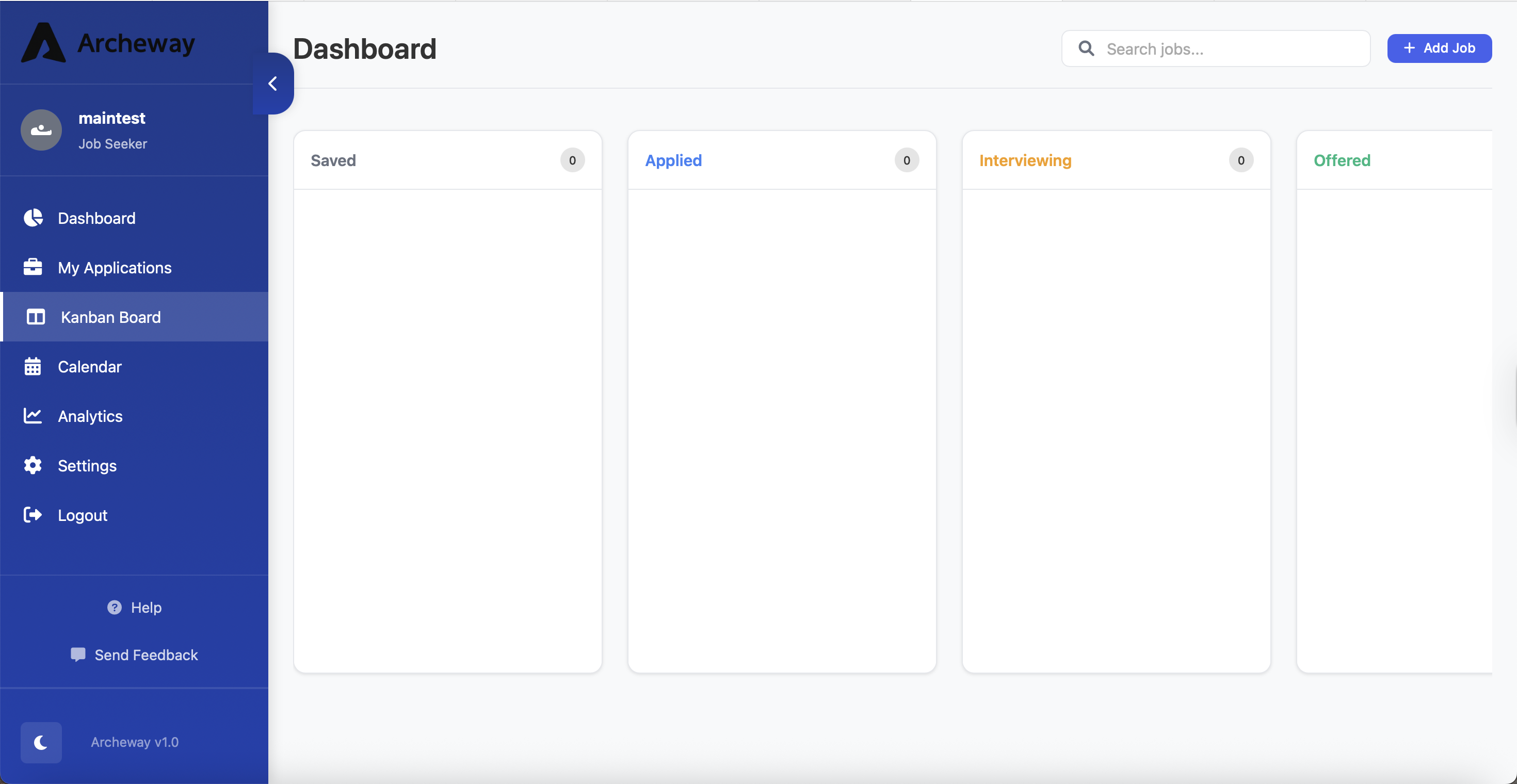Open the Saved column header
1517x784 pixels.
(x=333, y=160)
